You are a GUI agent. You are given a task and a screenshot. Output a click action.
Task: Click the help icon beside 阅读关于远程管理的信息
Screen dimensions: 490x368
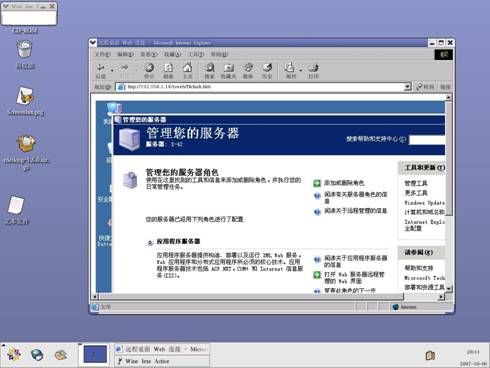point(317,212)
